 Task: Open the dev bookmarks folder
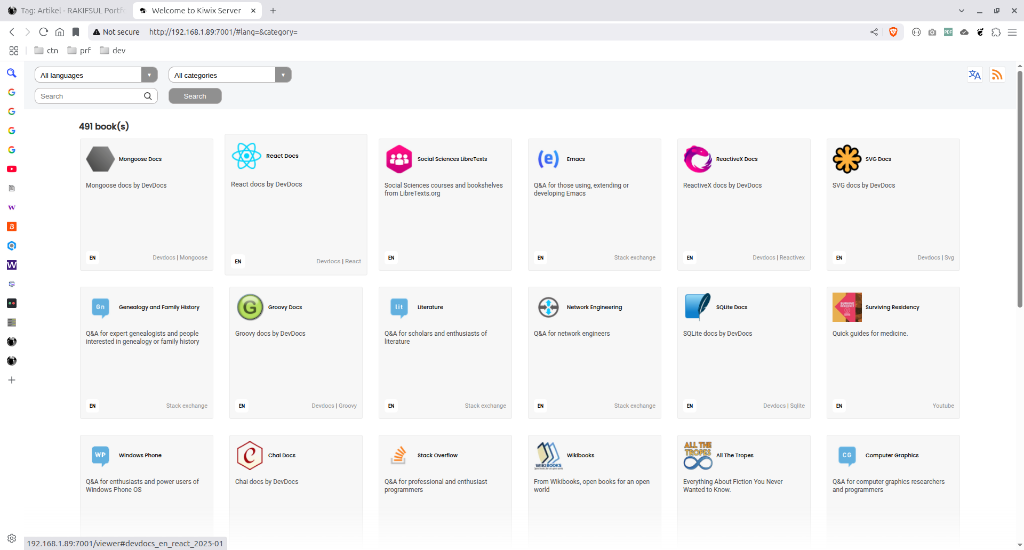click(x=112, y=50)
